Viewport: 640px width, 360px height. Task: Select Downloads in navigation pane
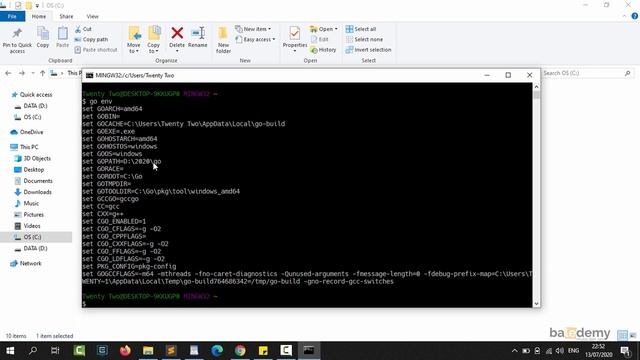[33, 192]
